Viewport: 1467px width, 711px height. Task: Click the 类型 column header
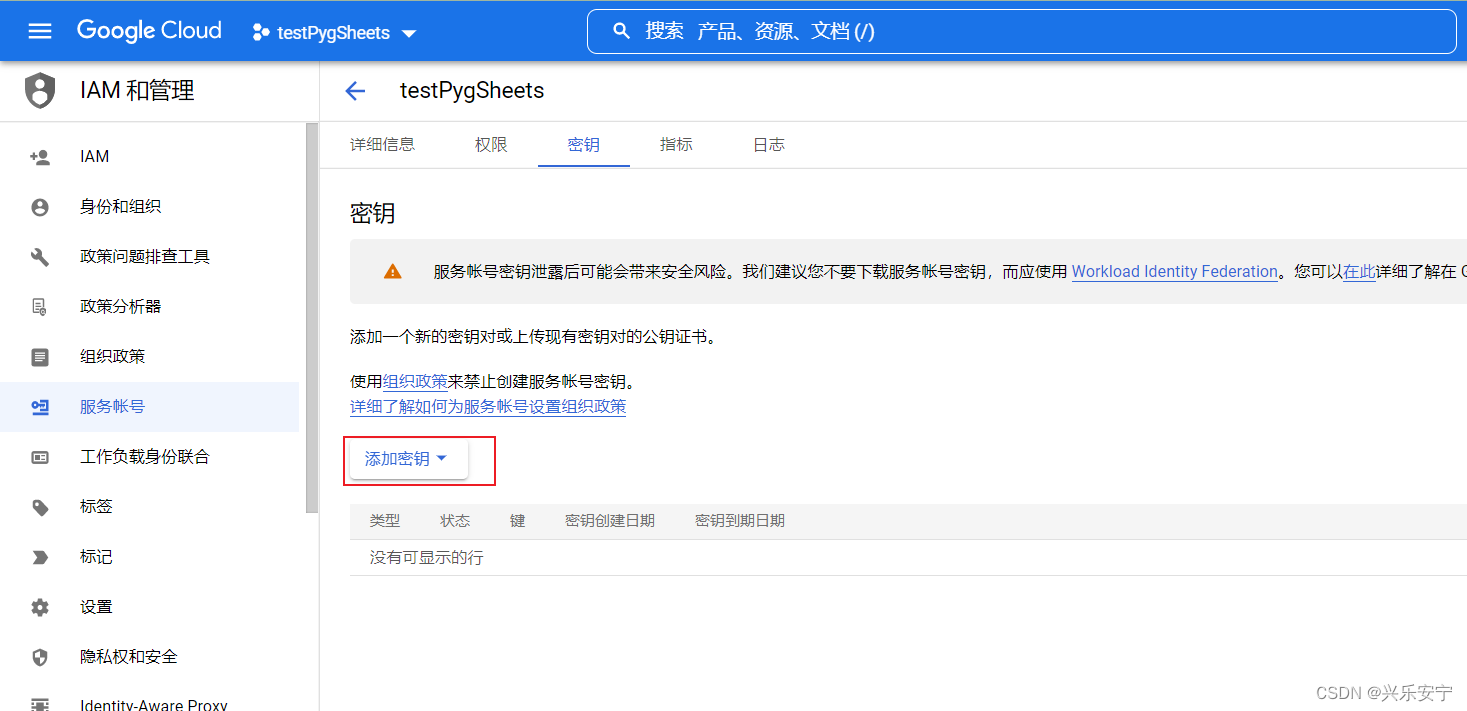coord(385,521)
